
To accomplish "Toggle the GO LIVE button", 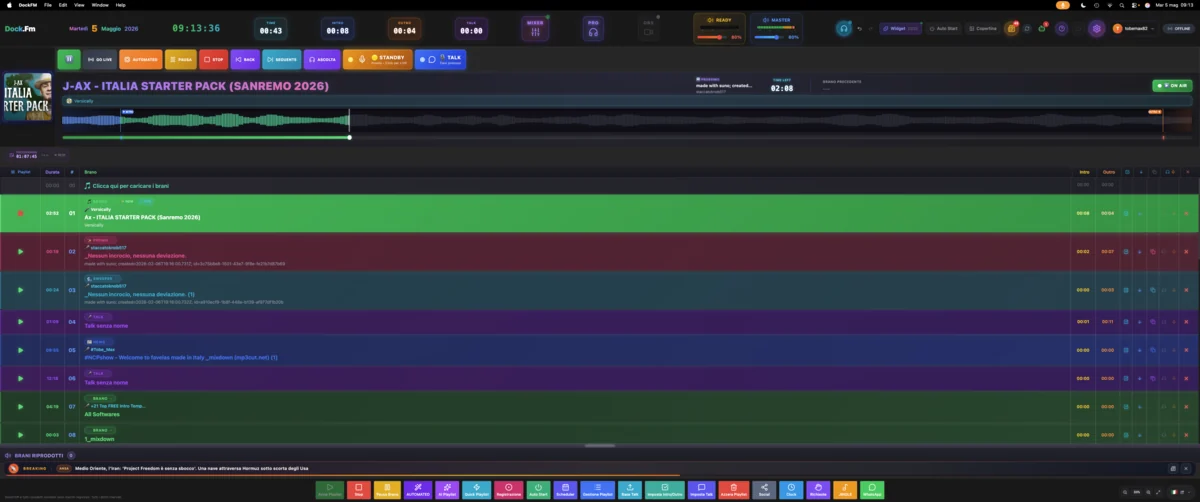I will coord(100,60).
